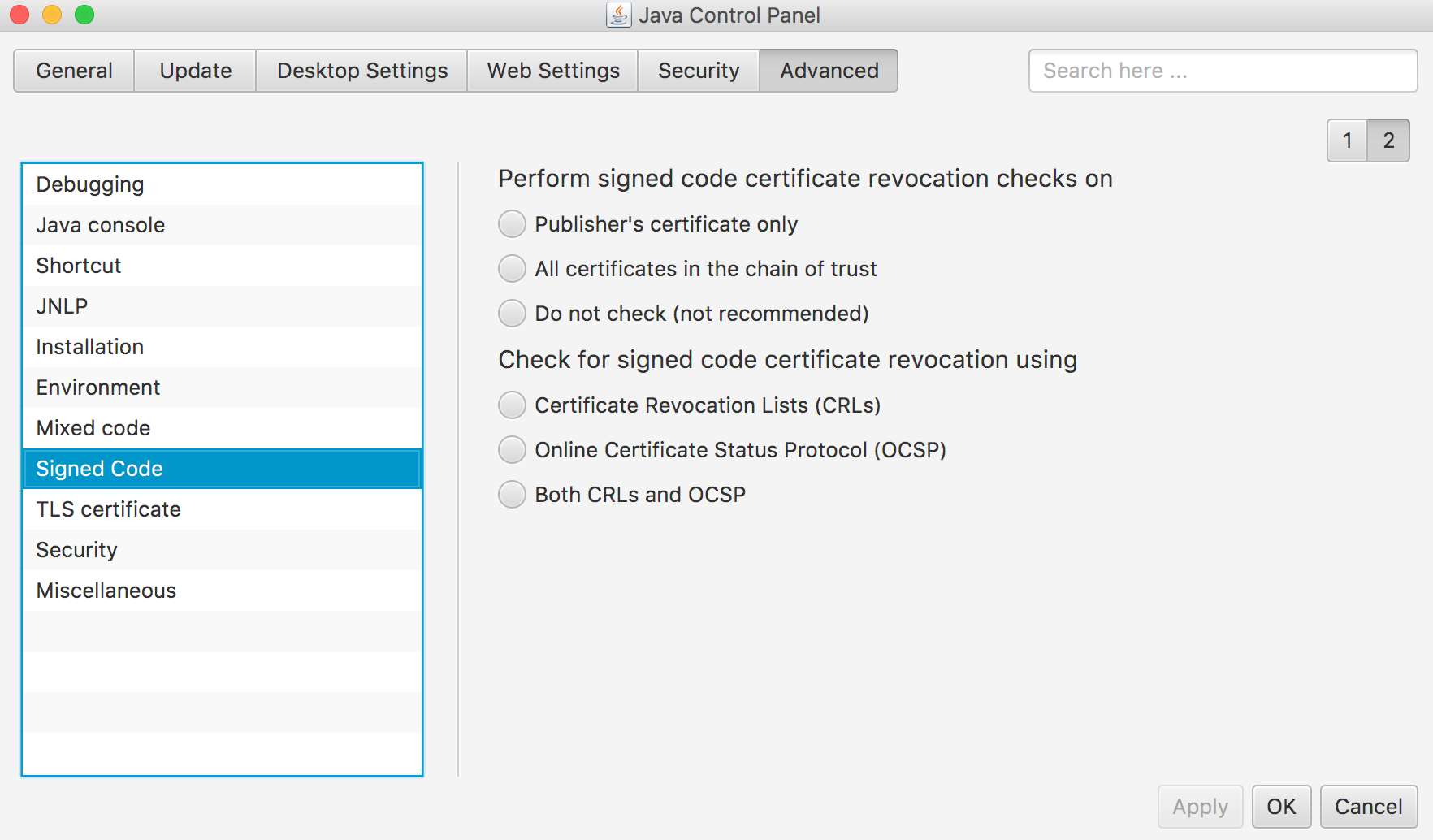Click the Java icon in title bar
1433x840 pixels.
point(618,15)
